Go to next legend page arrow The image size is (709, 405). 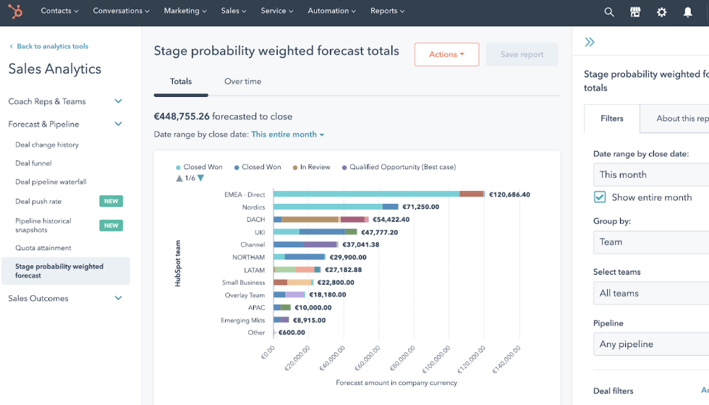pos(201,178)
